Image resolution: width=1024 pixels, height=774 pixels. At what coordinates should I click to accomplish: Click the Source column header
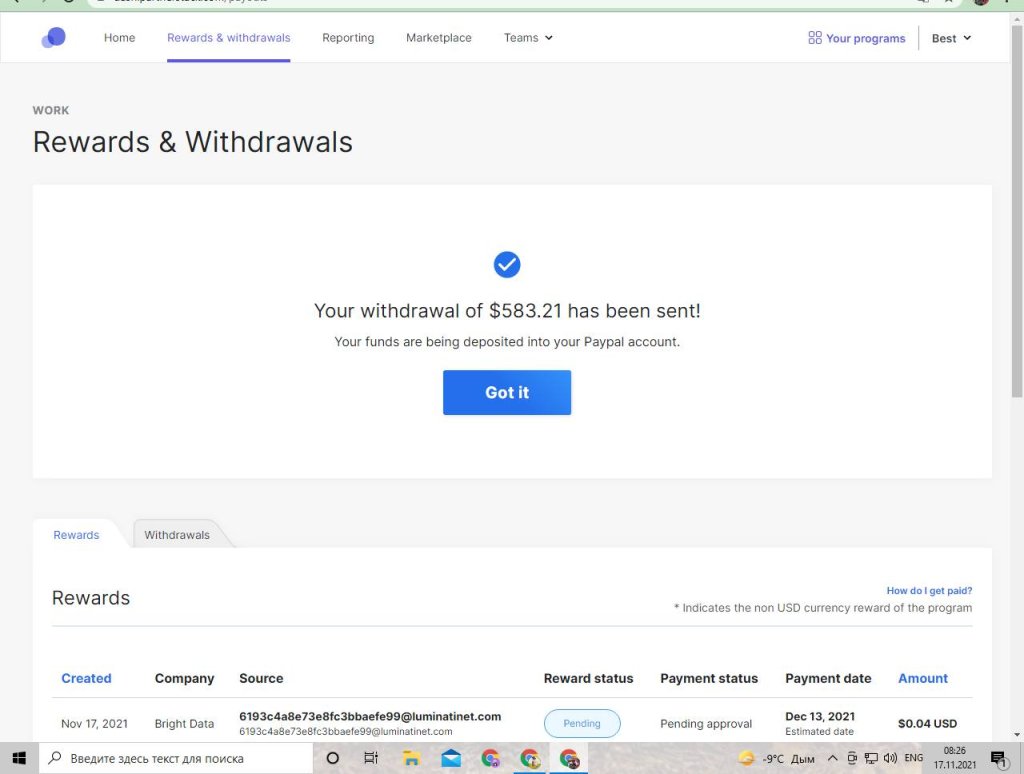(261, 678)
